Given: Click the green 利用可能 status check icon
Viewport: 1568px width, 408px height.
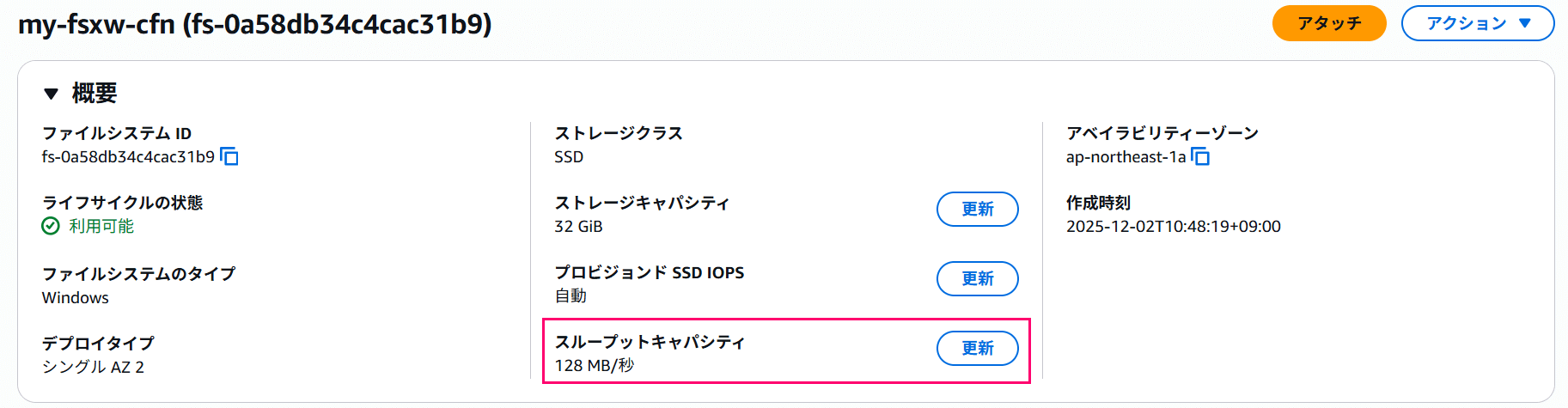Looking at the screenshot, I should [x=51, y=226].
